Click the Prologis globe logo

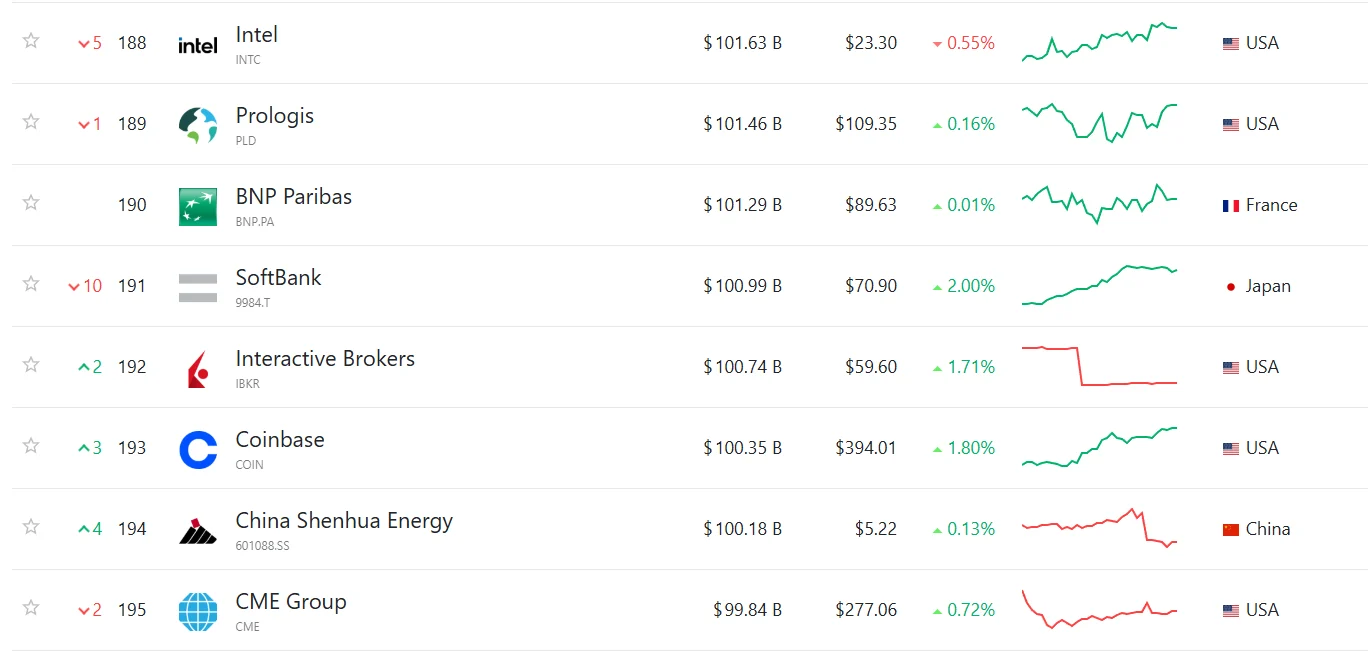point(197,125)
